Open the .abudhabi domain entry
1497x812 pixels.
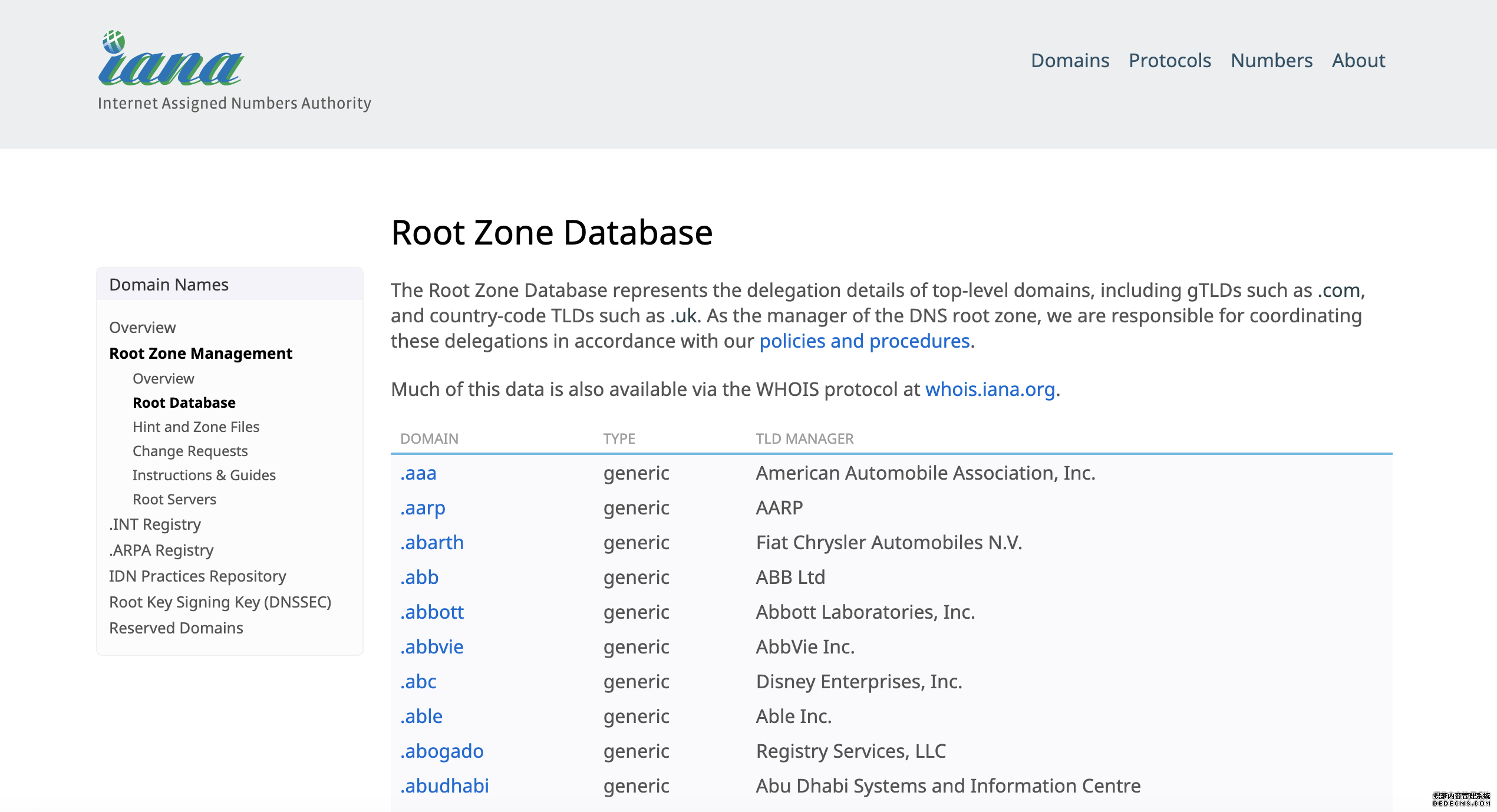pyautogui.click(x=444, y=786)
